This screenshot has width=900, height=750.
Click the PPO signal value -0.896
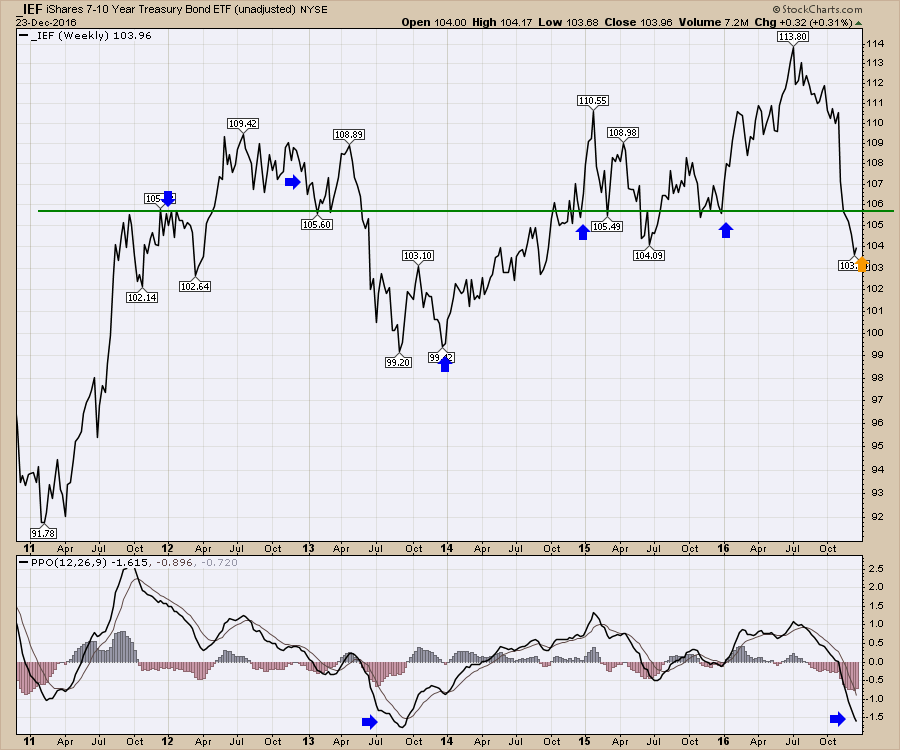[173, 562]
